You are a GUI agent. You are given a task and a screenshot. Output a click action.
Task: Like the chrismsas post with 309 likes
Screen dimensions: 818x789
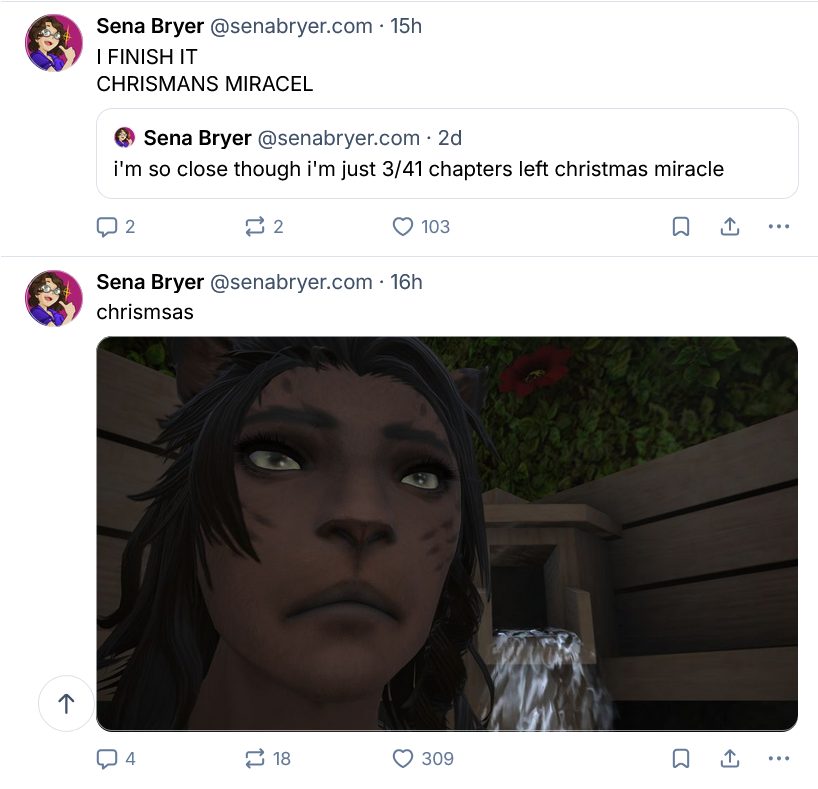click(423, 758)
